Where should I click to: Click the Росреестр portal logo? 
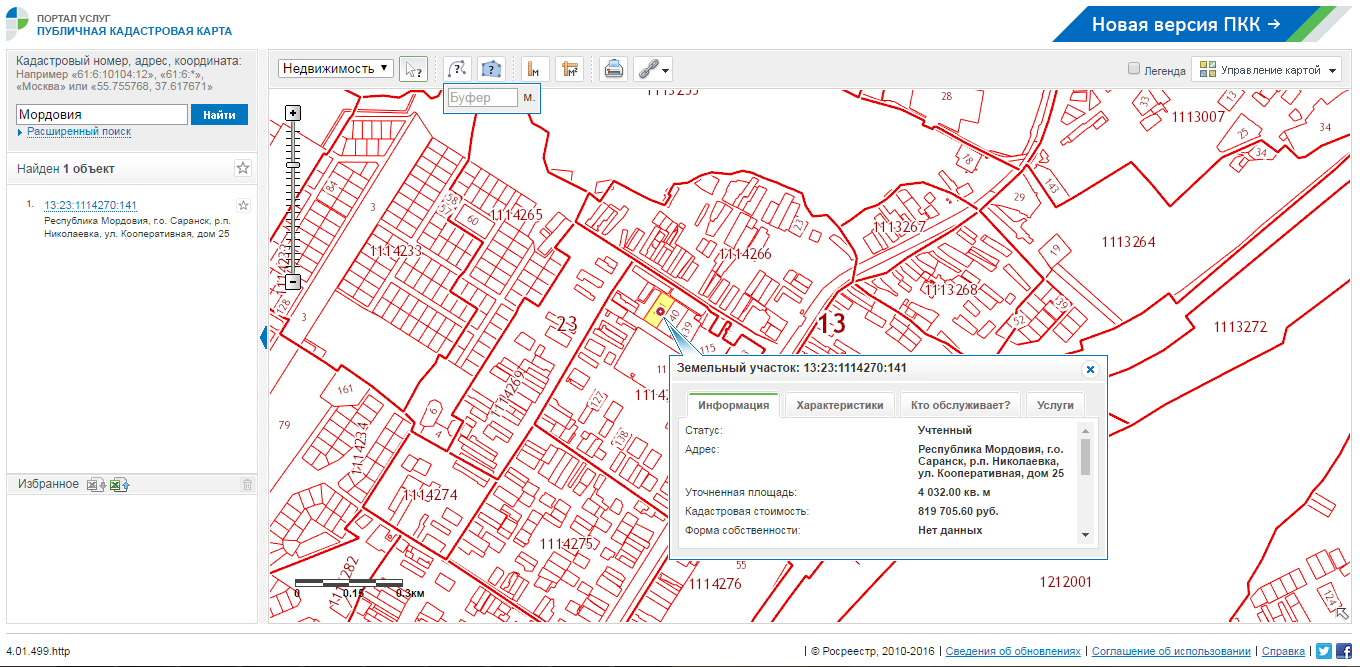pos(18,23)
